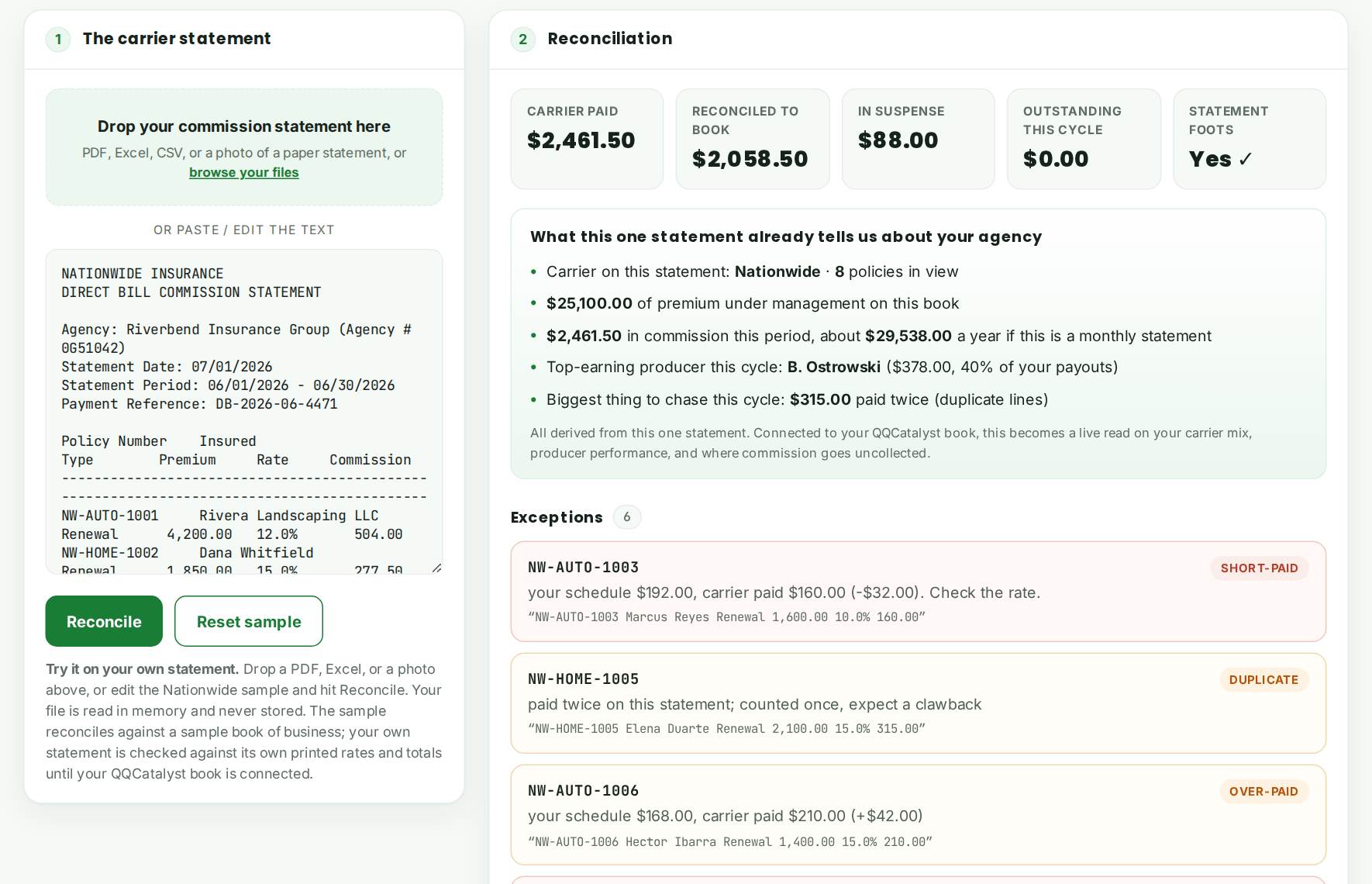Open the browse your files link
The height and width of the screenshot is (884, 1372).
(244, 172)
